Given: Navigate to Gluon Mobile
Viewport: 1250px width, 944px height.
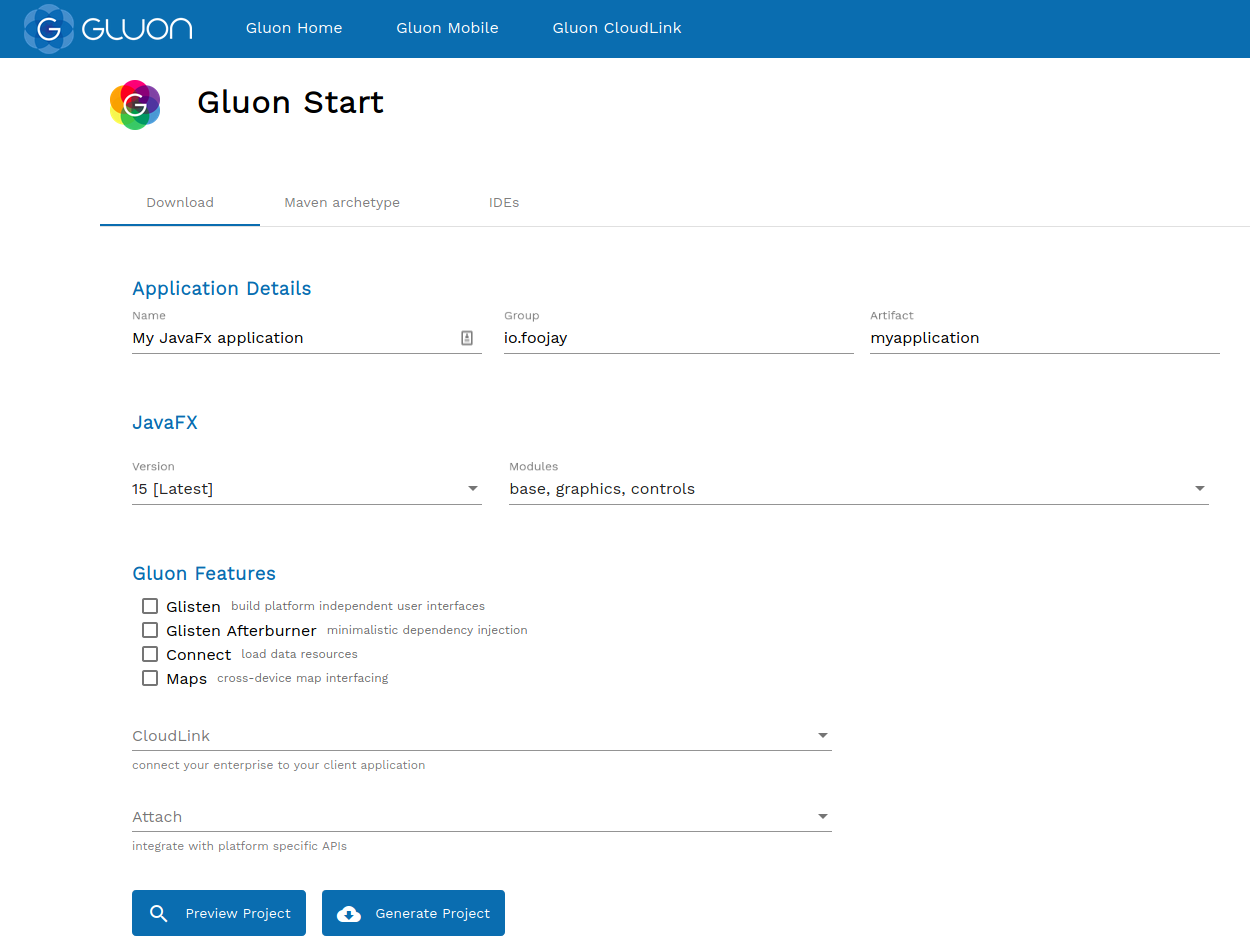Looking at the screenshot, I should click(447, 28).
